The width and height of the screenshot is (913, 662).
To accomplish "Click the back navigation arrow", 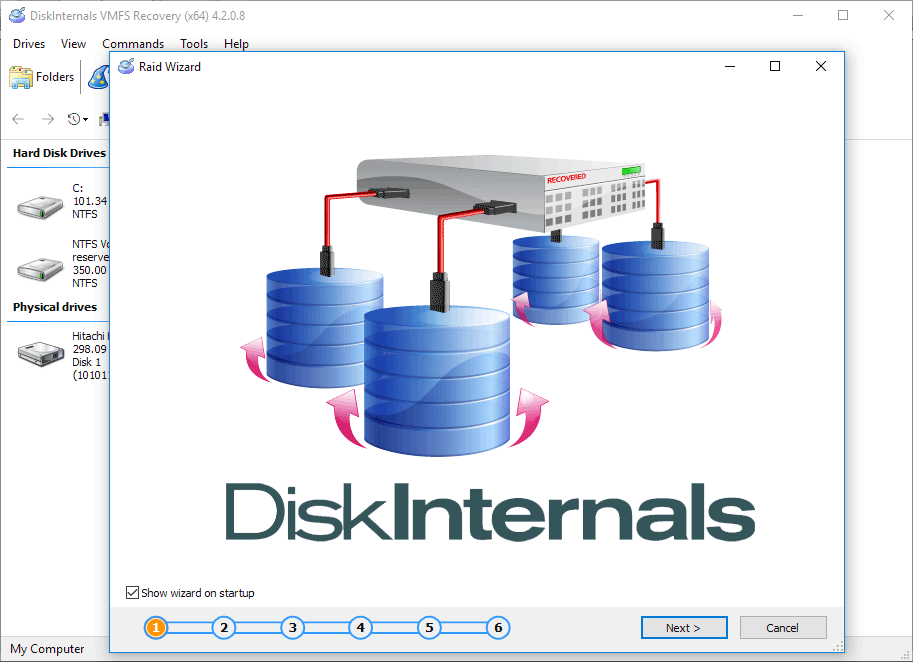I will 18,119.
